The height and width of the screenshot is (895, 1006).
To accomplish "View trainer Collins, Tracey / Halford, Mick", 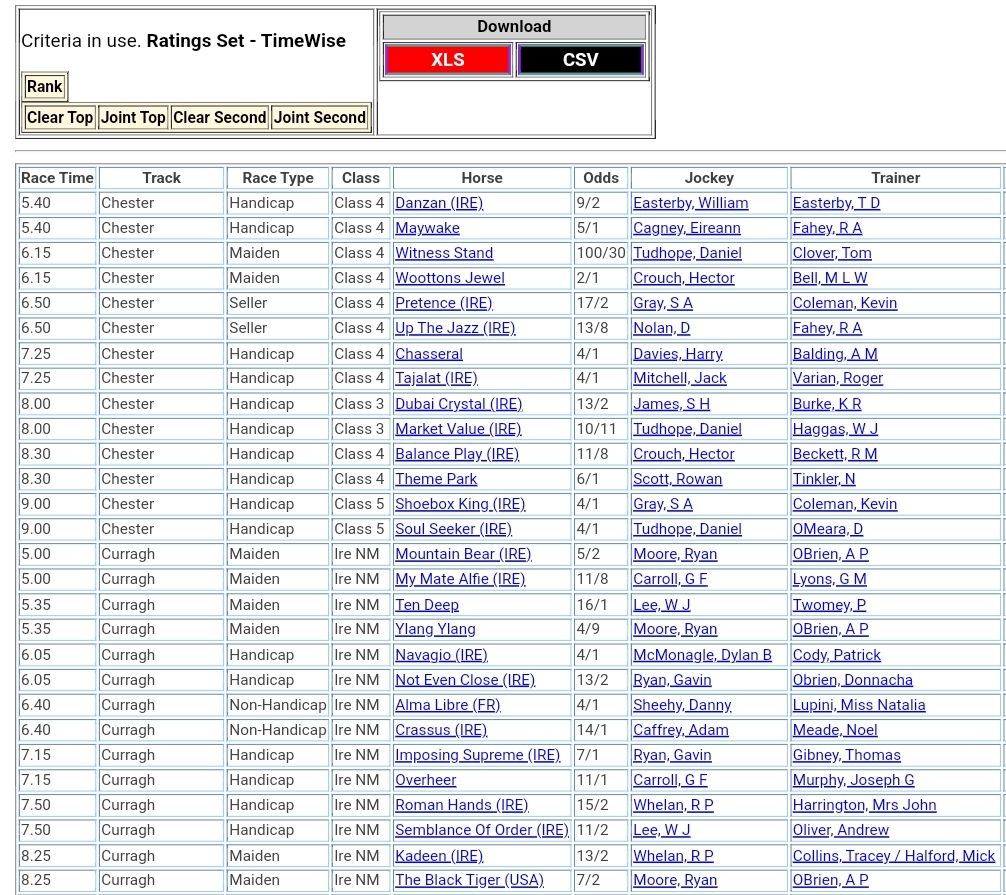I will click(x=894, y=856).
